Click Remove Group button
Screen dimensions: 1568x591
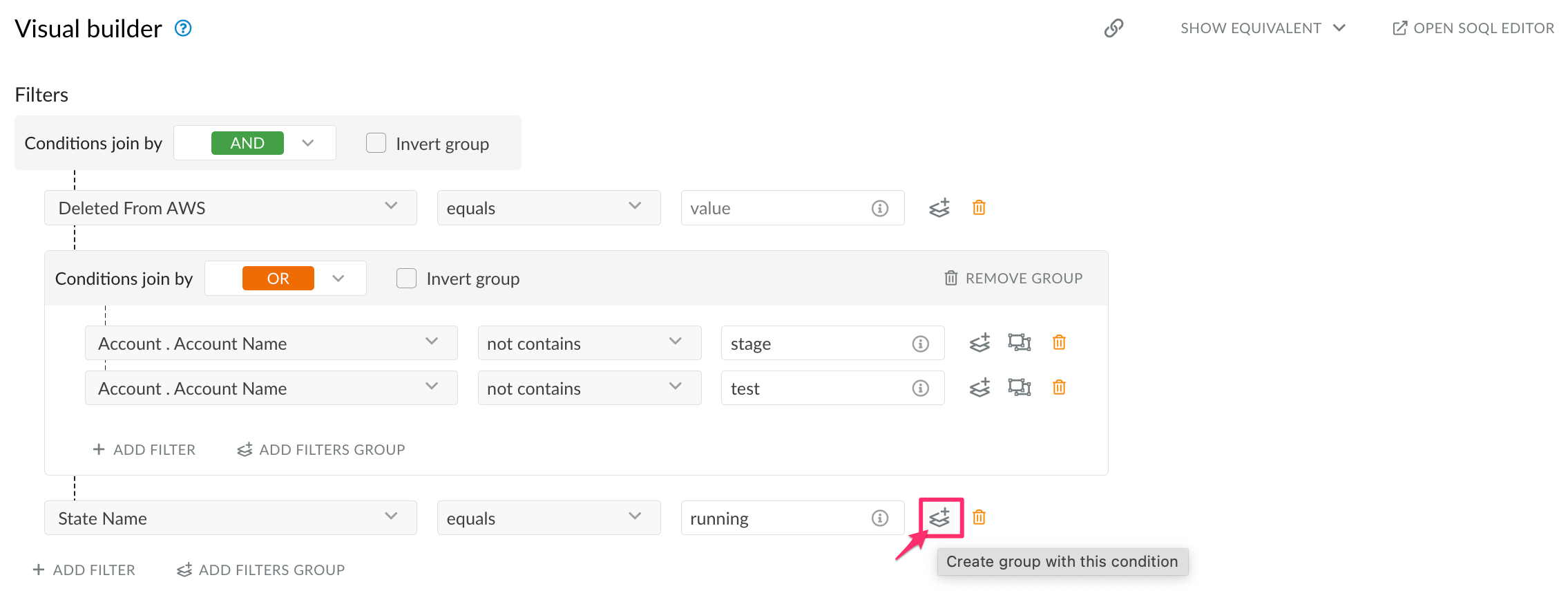tap(1013, 279)
